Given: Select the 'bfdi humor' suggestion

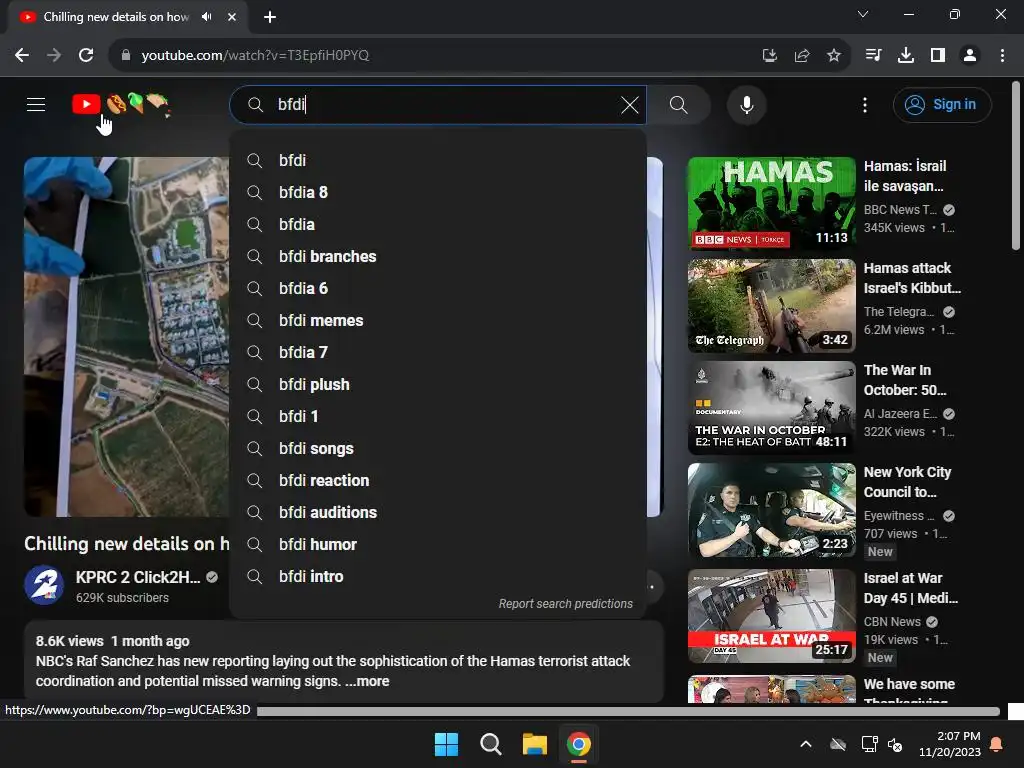Looking at the screenshot, I should pyautogui.click(x=438, y=545).
